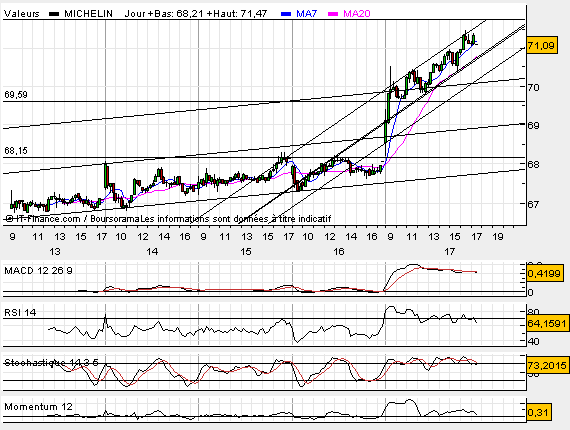Click the 'Momentum 12' indicator title
The height and width of the screenshot is (430, 570).
pos(38,407)
